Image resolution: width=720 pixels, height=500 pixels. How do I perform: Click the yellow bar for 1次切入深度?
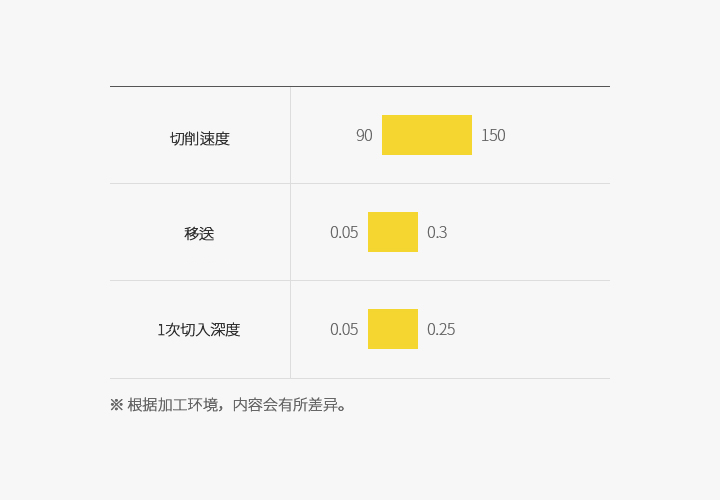pyautogui.click(x=392, y=329)
